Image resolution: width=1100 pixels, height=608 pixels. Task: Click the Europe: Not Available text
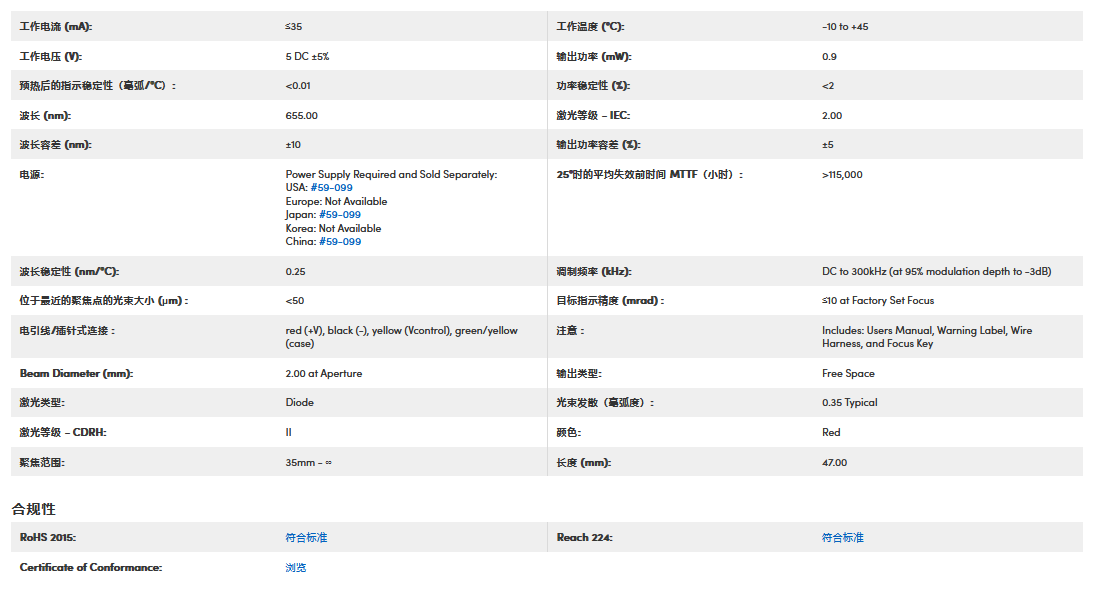click(336, 202)
